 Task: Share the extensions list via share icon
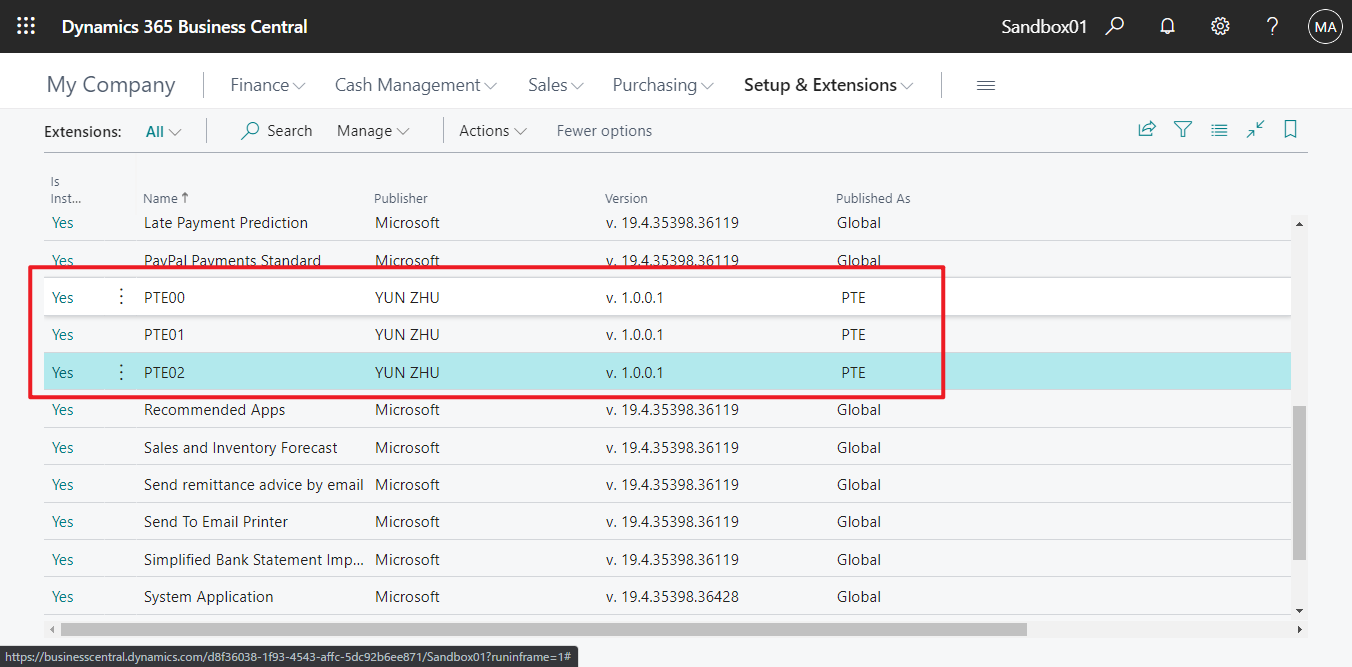[1147, 129]
